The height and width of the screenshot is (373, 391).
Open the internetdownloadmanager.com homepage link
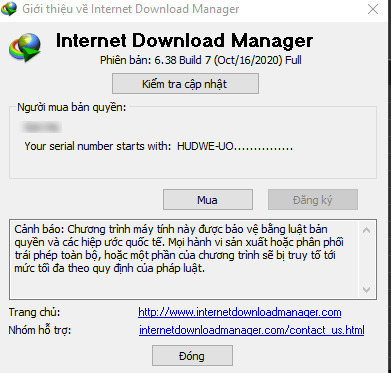240,312
